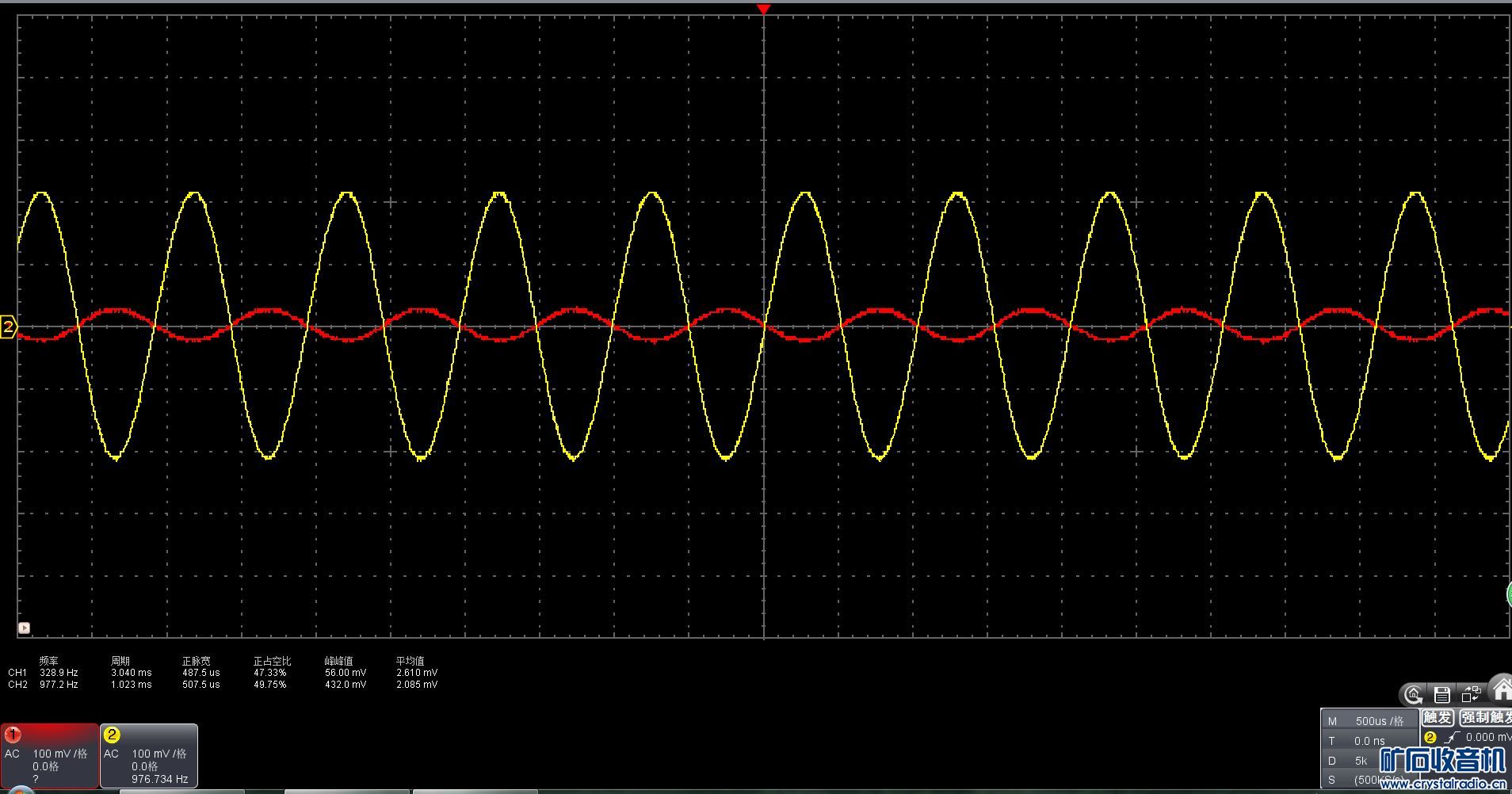Click the CH2 average value 2.085 mV

(417, 685)
